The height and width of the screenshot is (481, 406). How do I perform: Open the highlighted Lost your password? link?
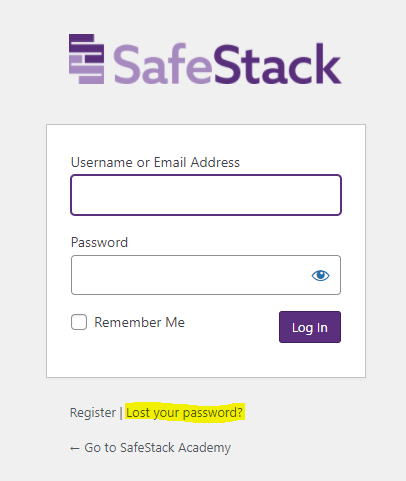coord(184,413)
